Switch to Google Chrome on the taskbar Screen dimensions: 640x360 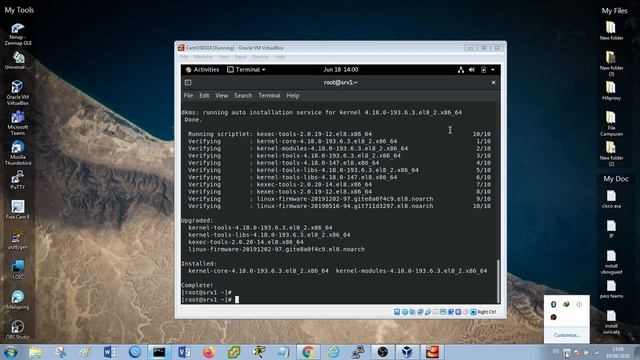click(x=308, y=352)
